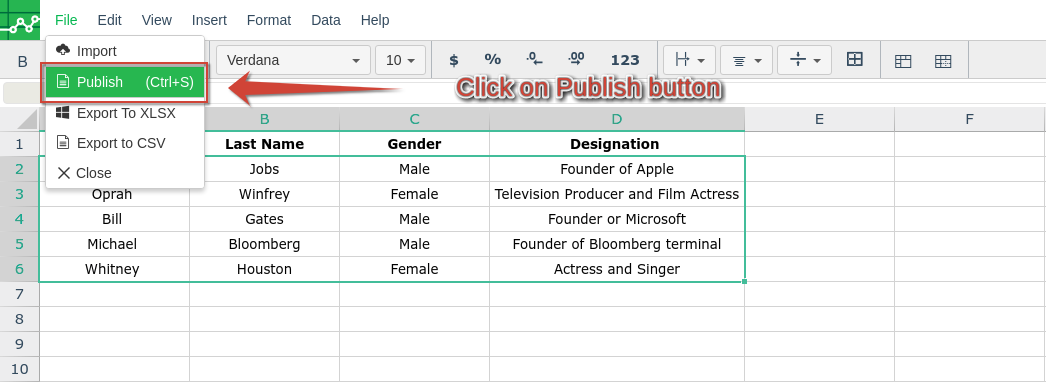Viewport: 1046px width, 382px height.
Task: Apply percent format with the % icon
Action: pyautogui.click(x=492, y=59)
